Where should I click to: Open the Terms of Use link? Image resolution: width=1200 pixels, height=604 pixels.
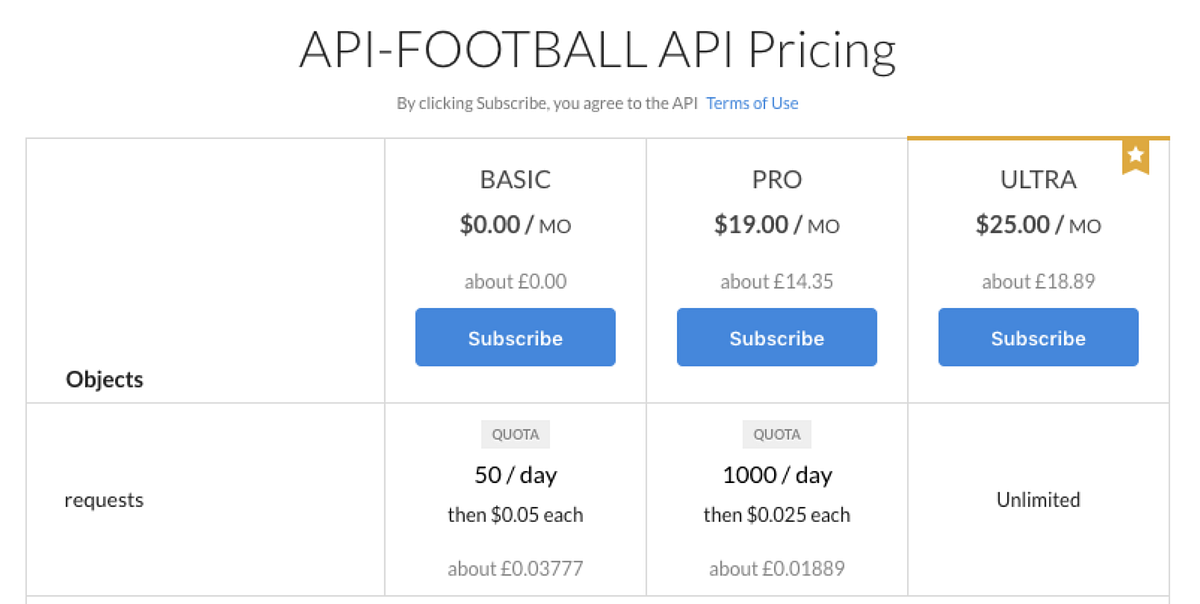(752, 103)
